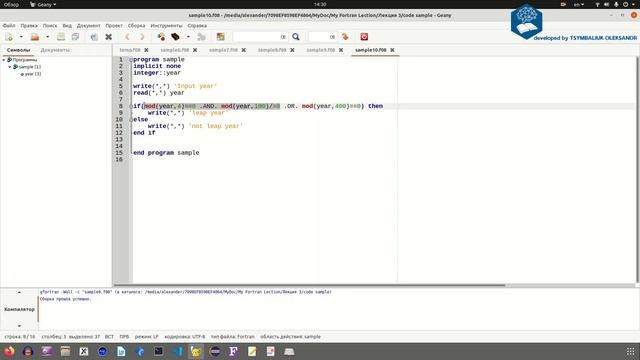Reload the current file icon
This screenshot has width=640, height=360.
(94, 37)
